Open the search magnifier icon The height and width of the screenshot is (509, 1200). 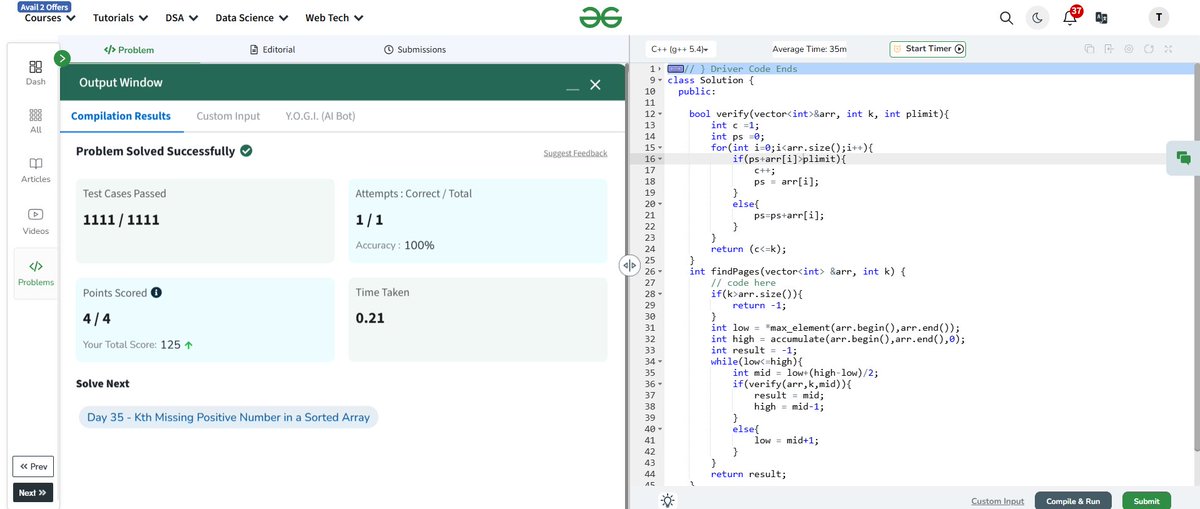pos(1007,18)
